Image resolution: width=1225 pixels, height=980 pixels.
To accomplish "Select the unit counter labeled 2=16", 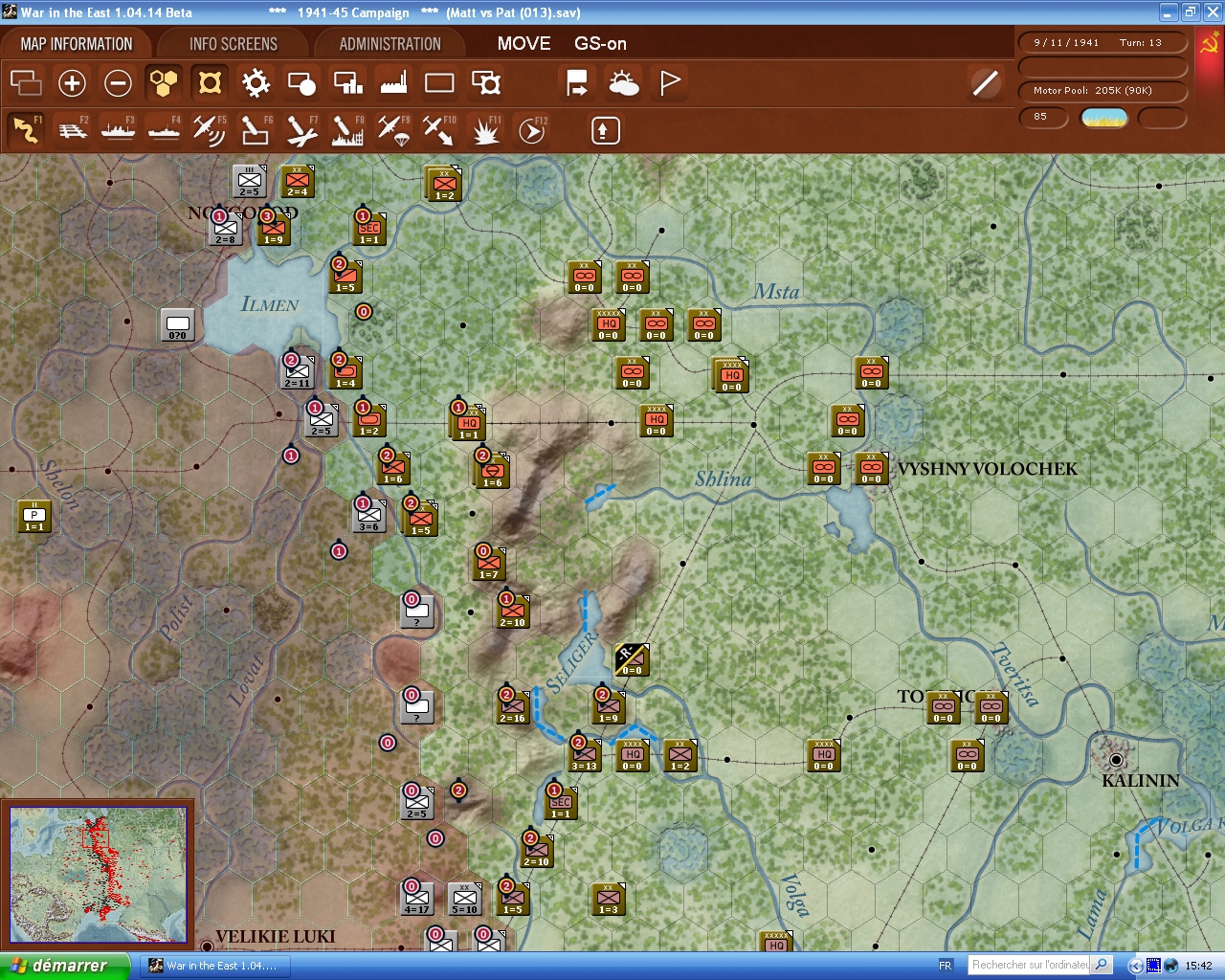I will click(x=513, y=707).
